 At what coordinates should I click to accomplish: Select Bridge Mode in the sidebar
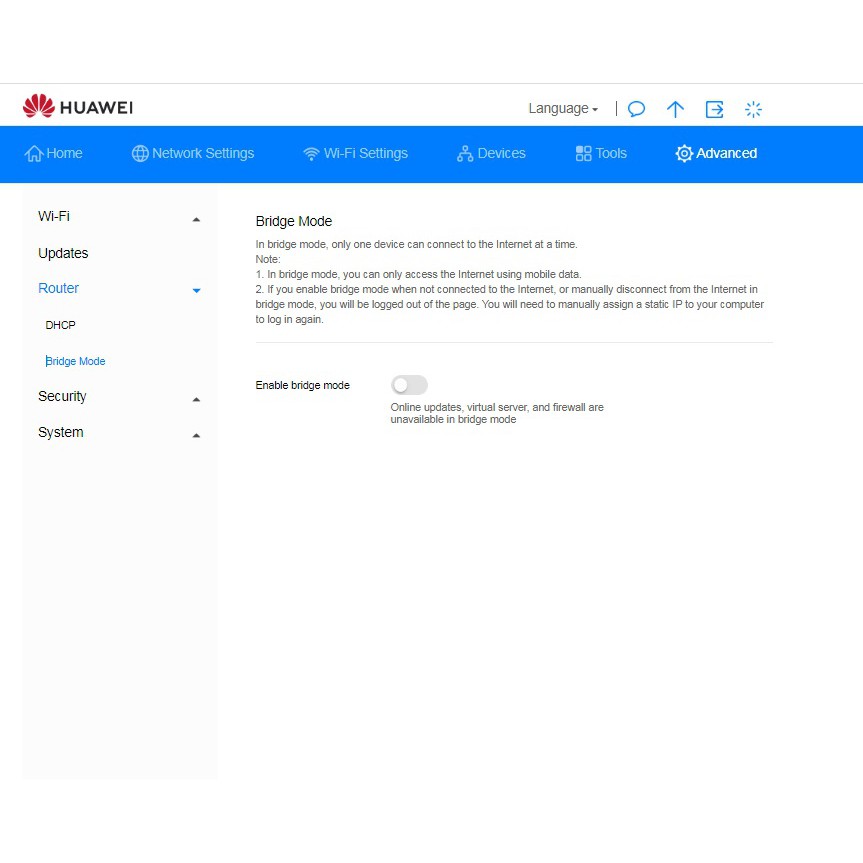(75, 361)
